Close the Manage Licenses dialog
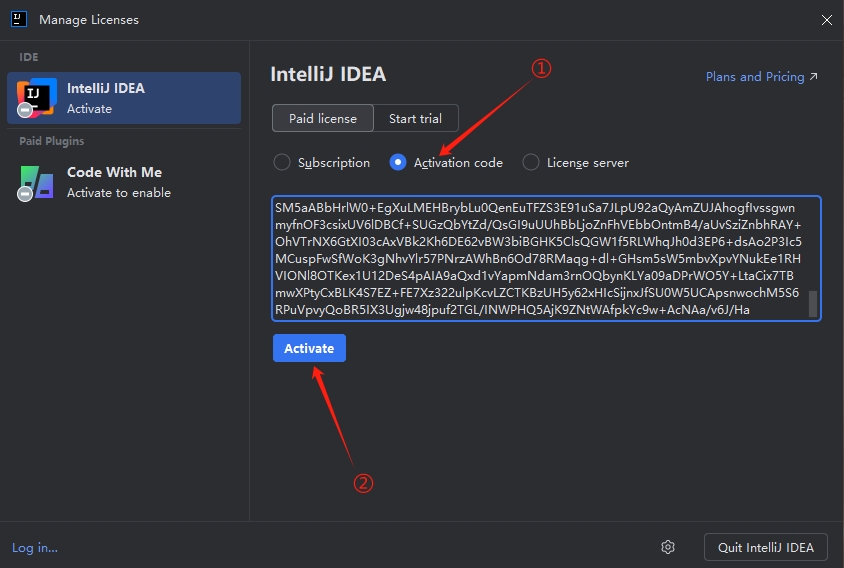Screen dimensions: 844x568 (x=826, y=19)
